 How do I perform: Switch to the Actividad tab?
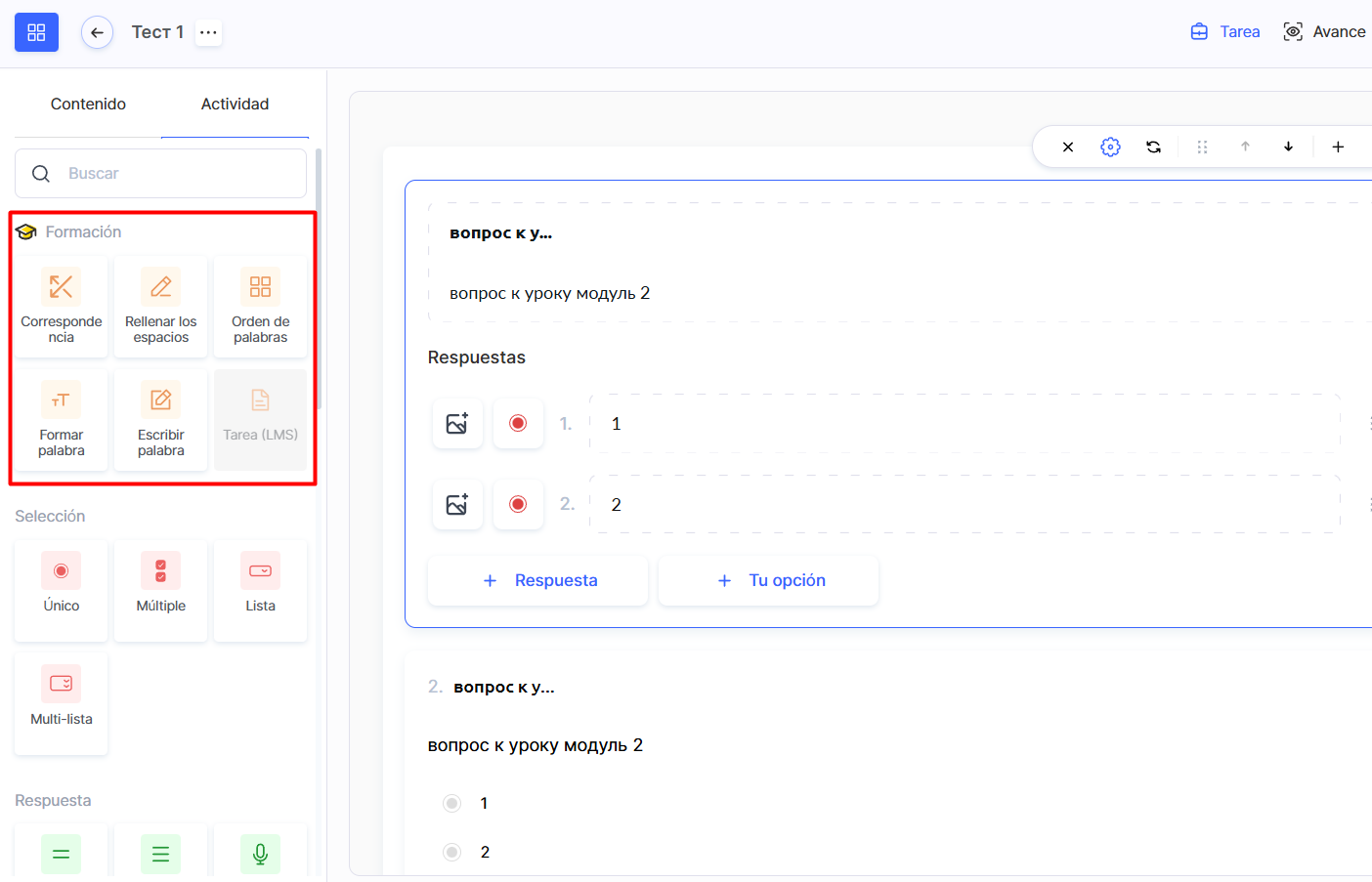pyautogui.click(x=235, y=104)
